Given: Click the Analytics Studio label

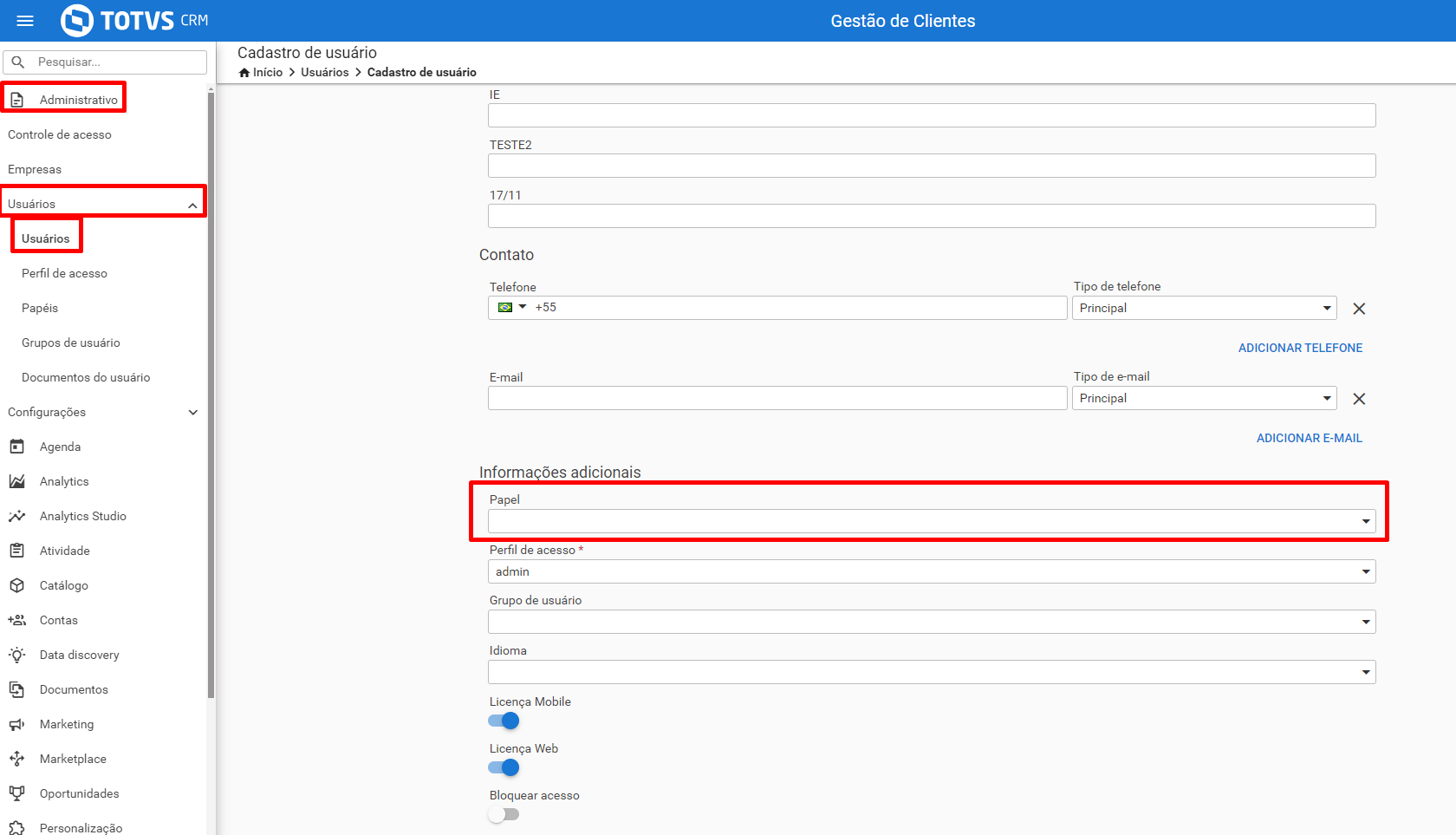Looking at the screenshot, I should point(83,516).
